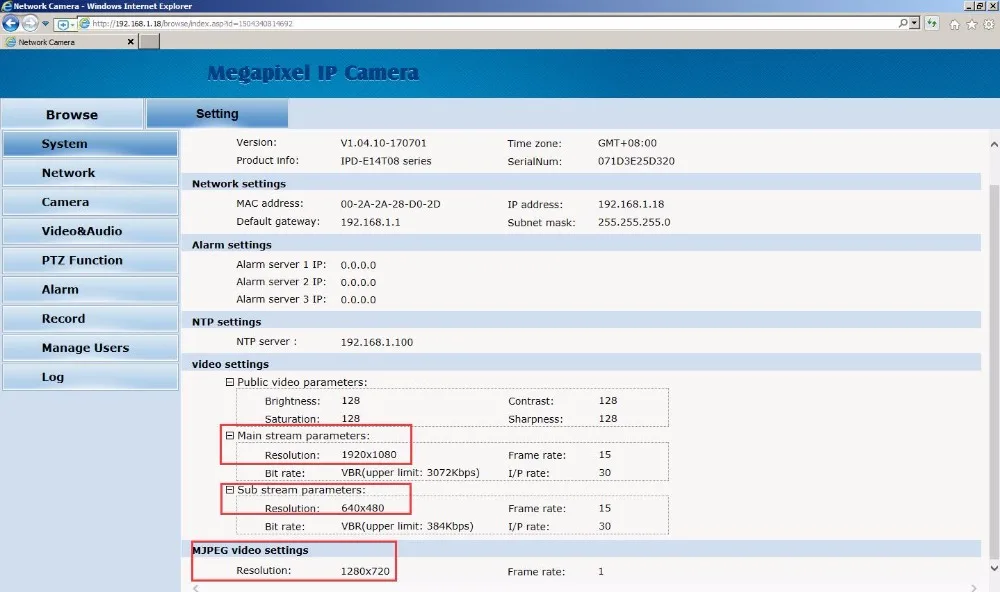Click the compatibility view icon beside address bar
This screenshot has height=592, width=1000.
click(x=64, y=24)
